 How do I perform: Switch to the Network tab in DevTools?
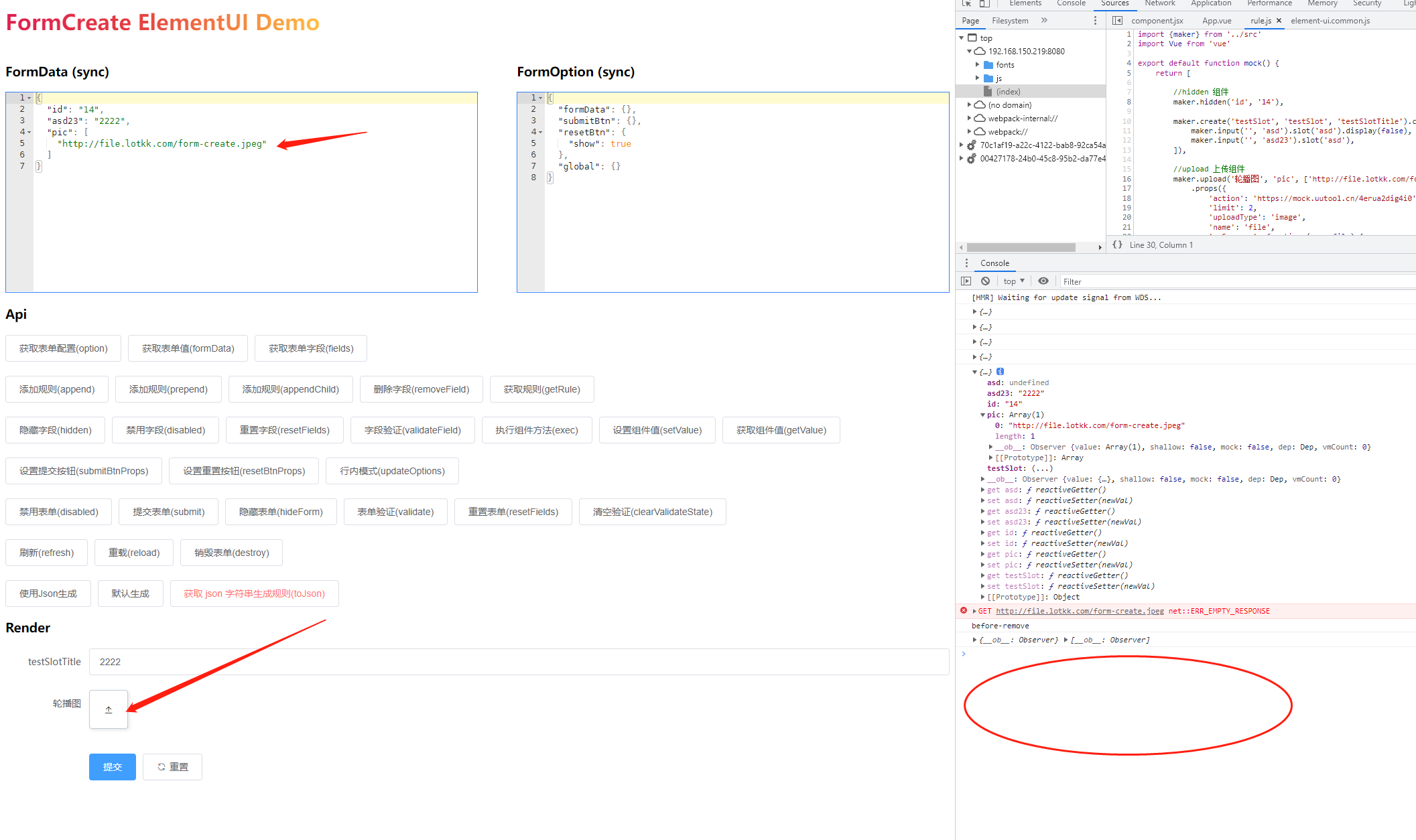pyautogui.click(x=1160, y=4)
